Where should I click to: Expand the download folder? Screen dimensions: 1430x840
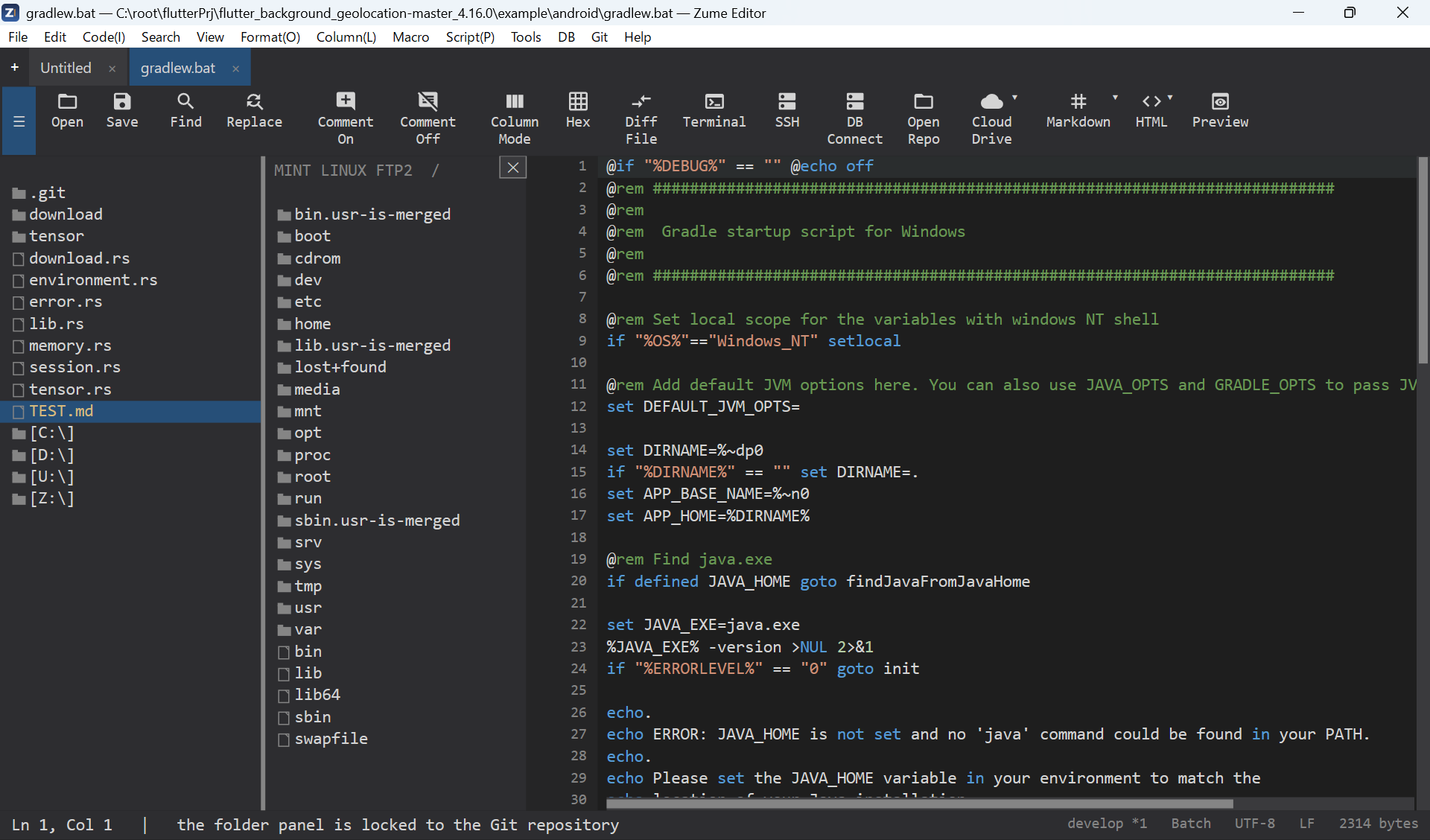click(58, 214)
